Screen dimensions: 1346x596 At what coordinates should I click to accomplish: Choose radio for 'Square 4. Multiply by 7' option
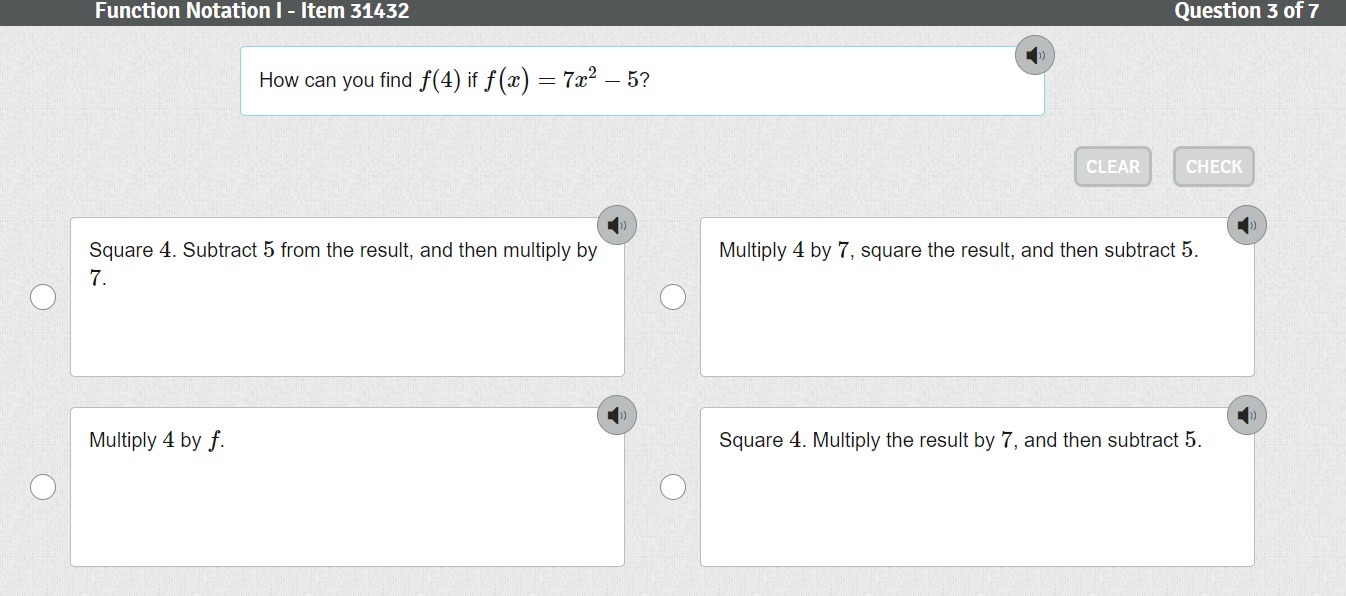point(673,487)
